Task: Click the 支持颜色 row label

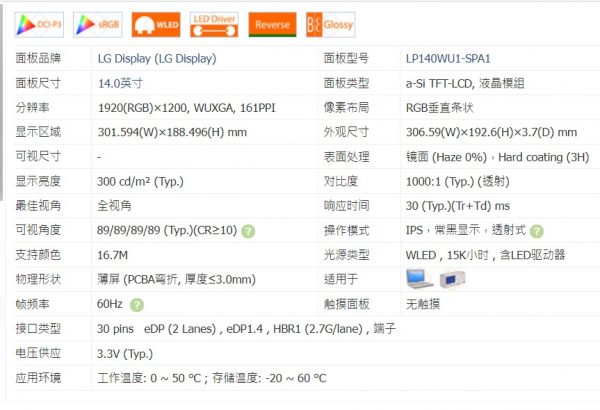Action: tap(38, 255)
